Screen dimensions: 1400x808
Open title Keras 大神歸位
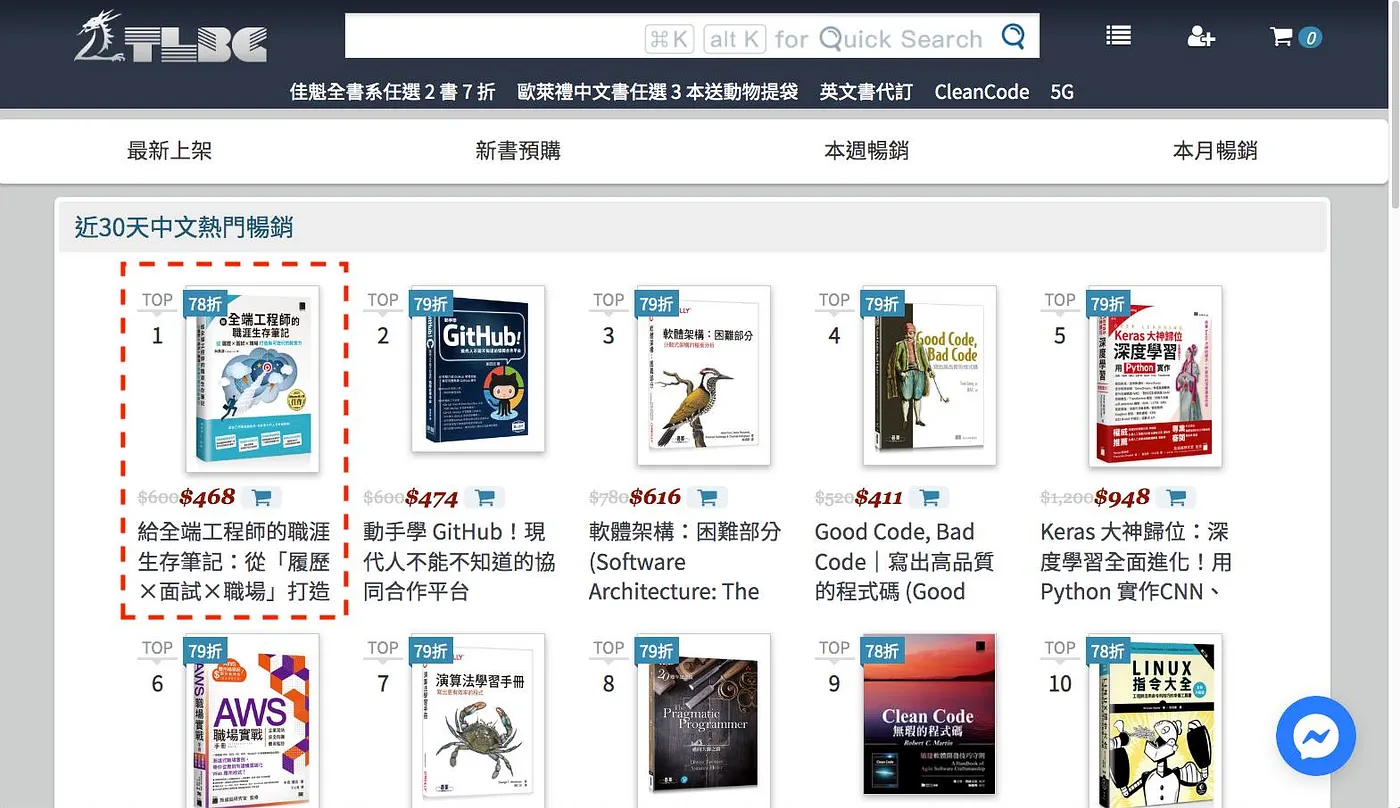1136,561
